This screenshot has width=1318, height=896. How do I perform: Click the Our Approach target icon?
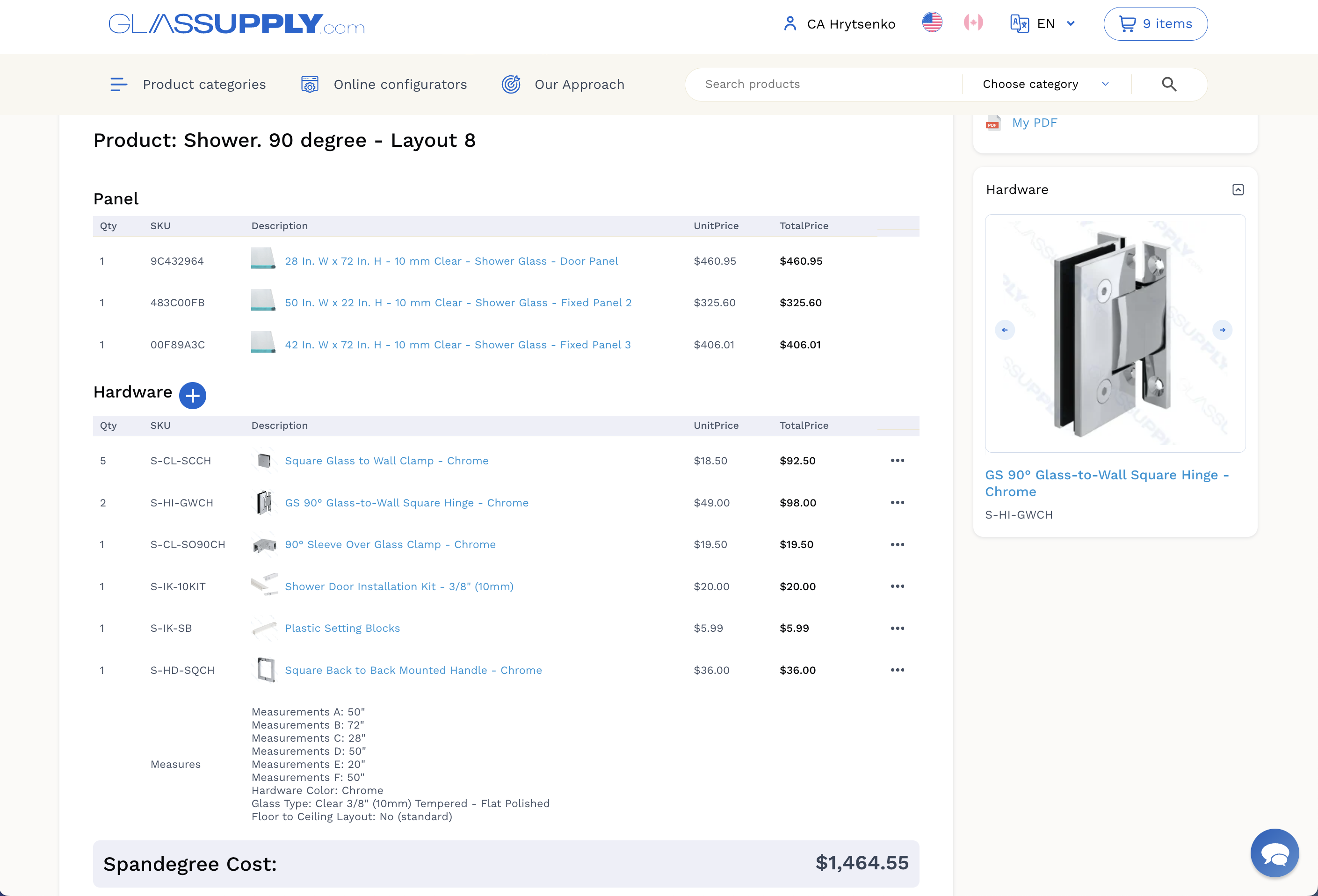tap(511, 85)
